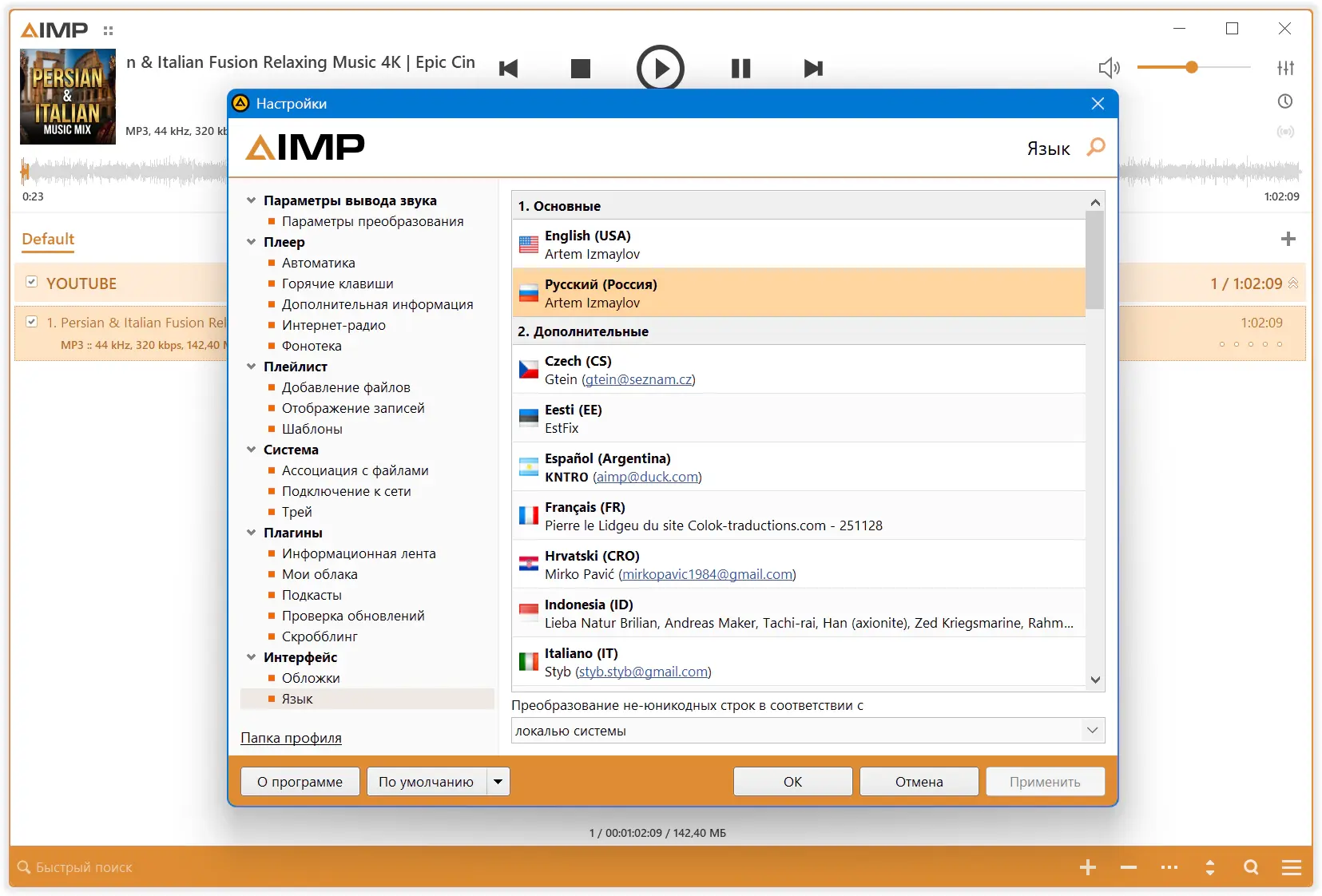Click the album art thumbnail
This screenshot has width=1322, height=896.
(x=68, y=97)
